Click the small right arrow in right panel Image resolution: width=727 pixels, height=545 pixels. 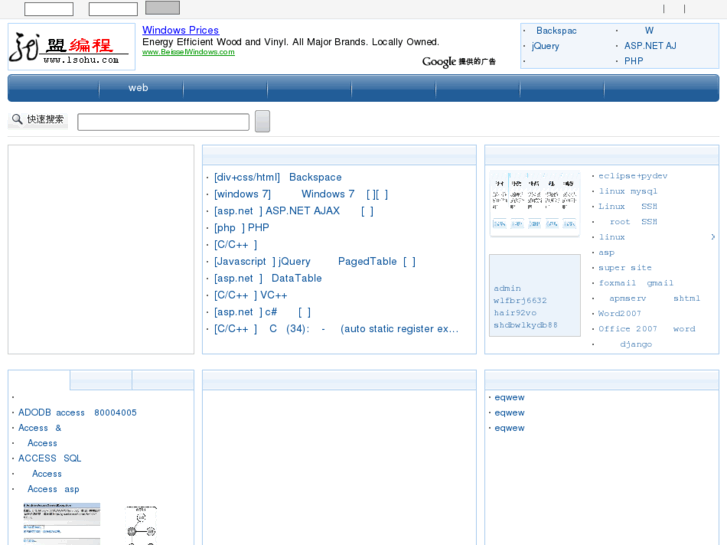click(713, 237)
